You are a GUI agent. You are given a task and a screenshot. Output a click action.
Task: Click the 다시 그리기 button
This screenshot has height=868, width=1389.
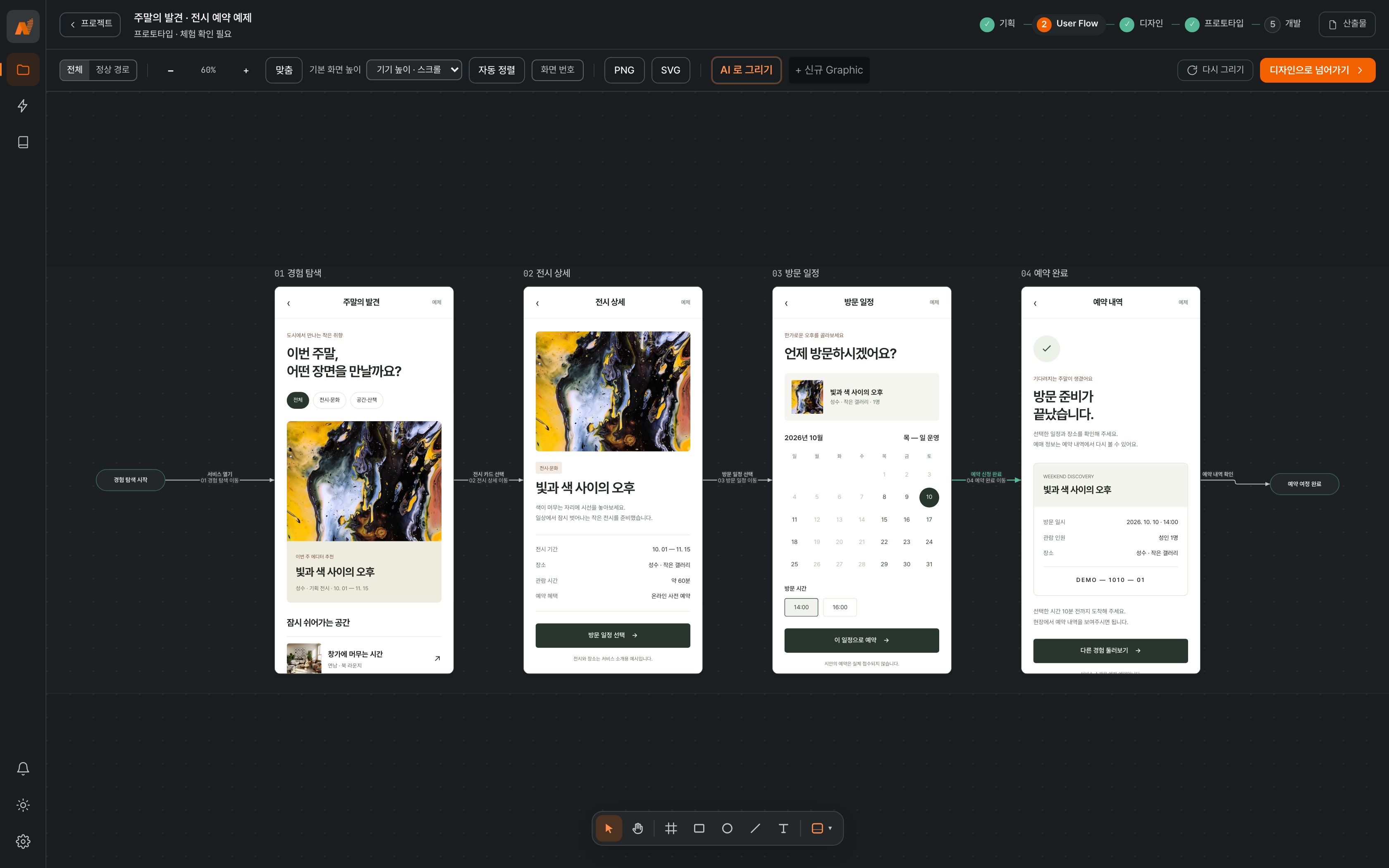pos(1215,70)
